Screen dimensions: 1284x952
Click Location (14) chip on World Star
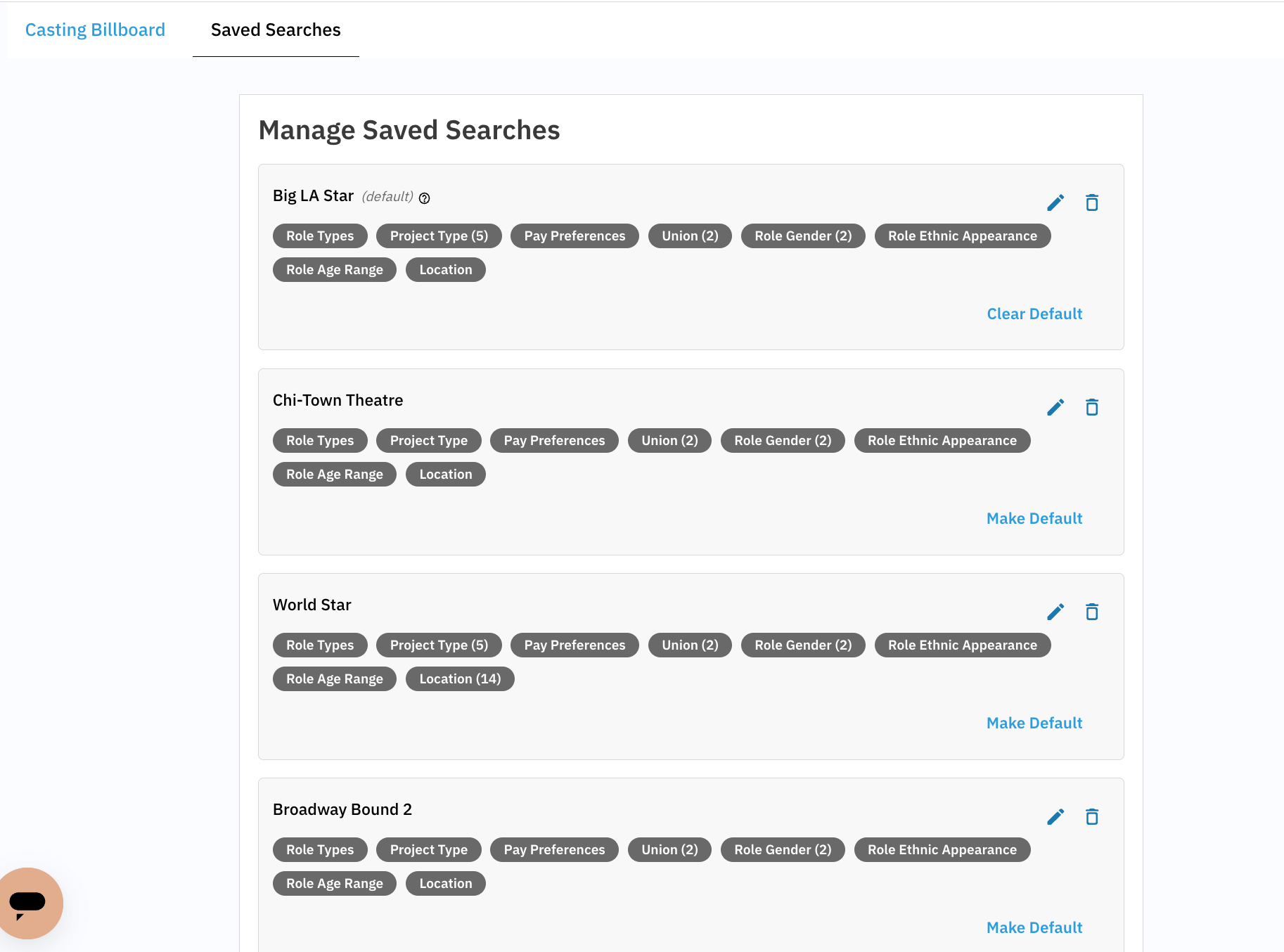point(460,678)
